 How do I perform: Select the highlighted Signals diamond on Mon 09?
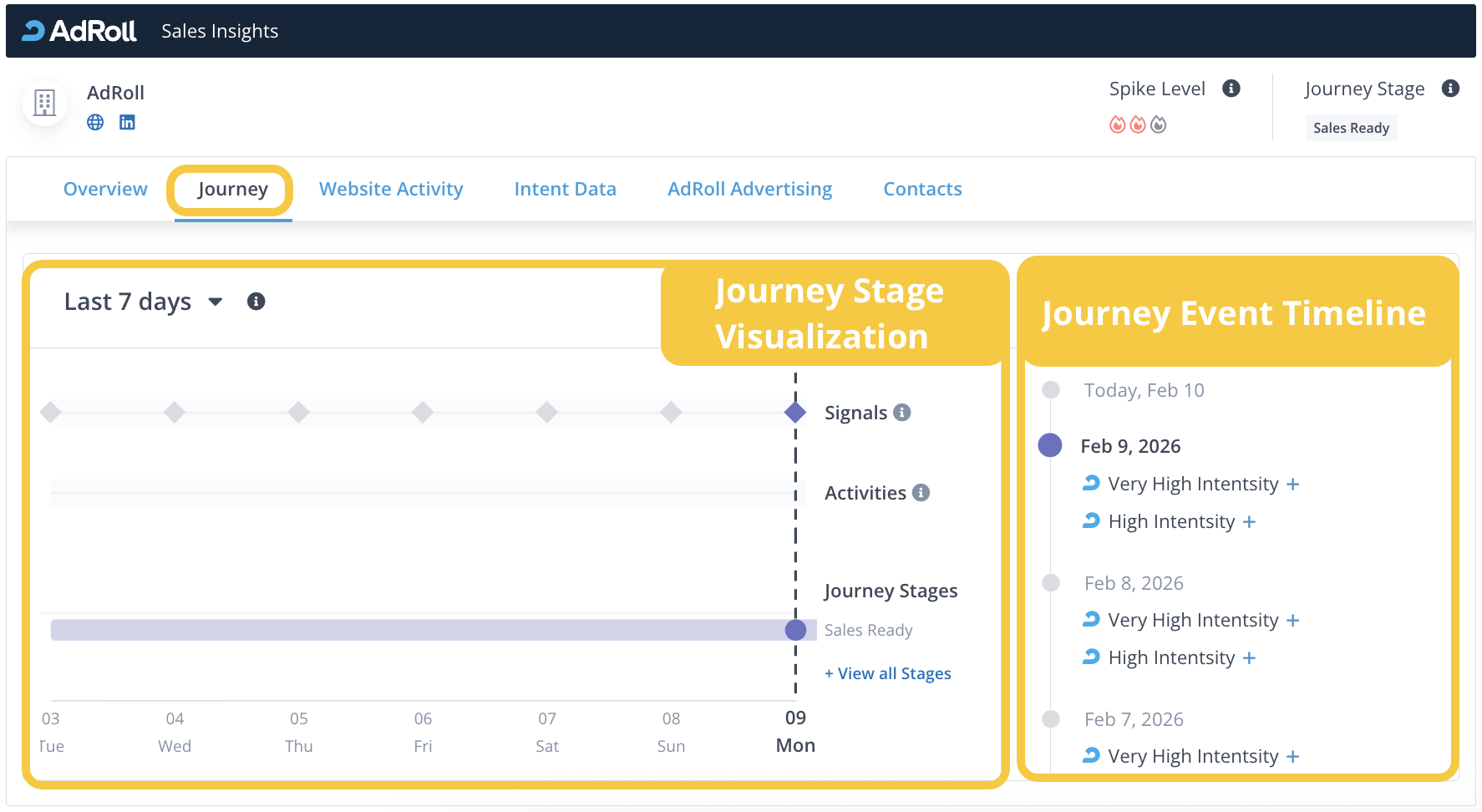click(795, 412)
